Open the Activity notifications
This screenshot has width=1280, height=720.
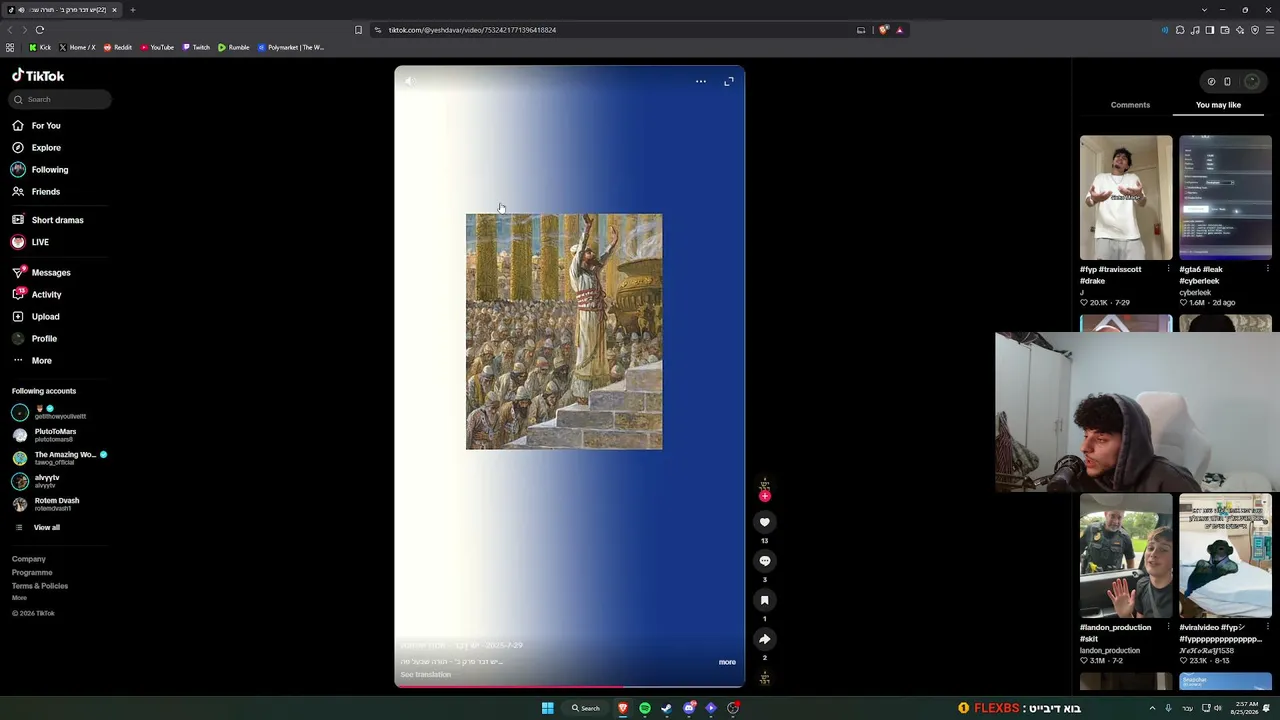coord(37,295)
